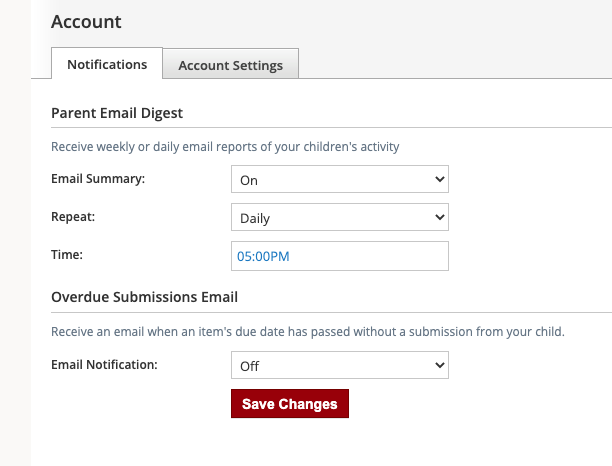Click the chevron arrow on Email Notification select

pos(439,365)
